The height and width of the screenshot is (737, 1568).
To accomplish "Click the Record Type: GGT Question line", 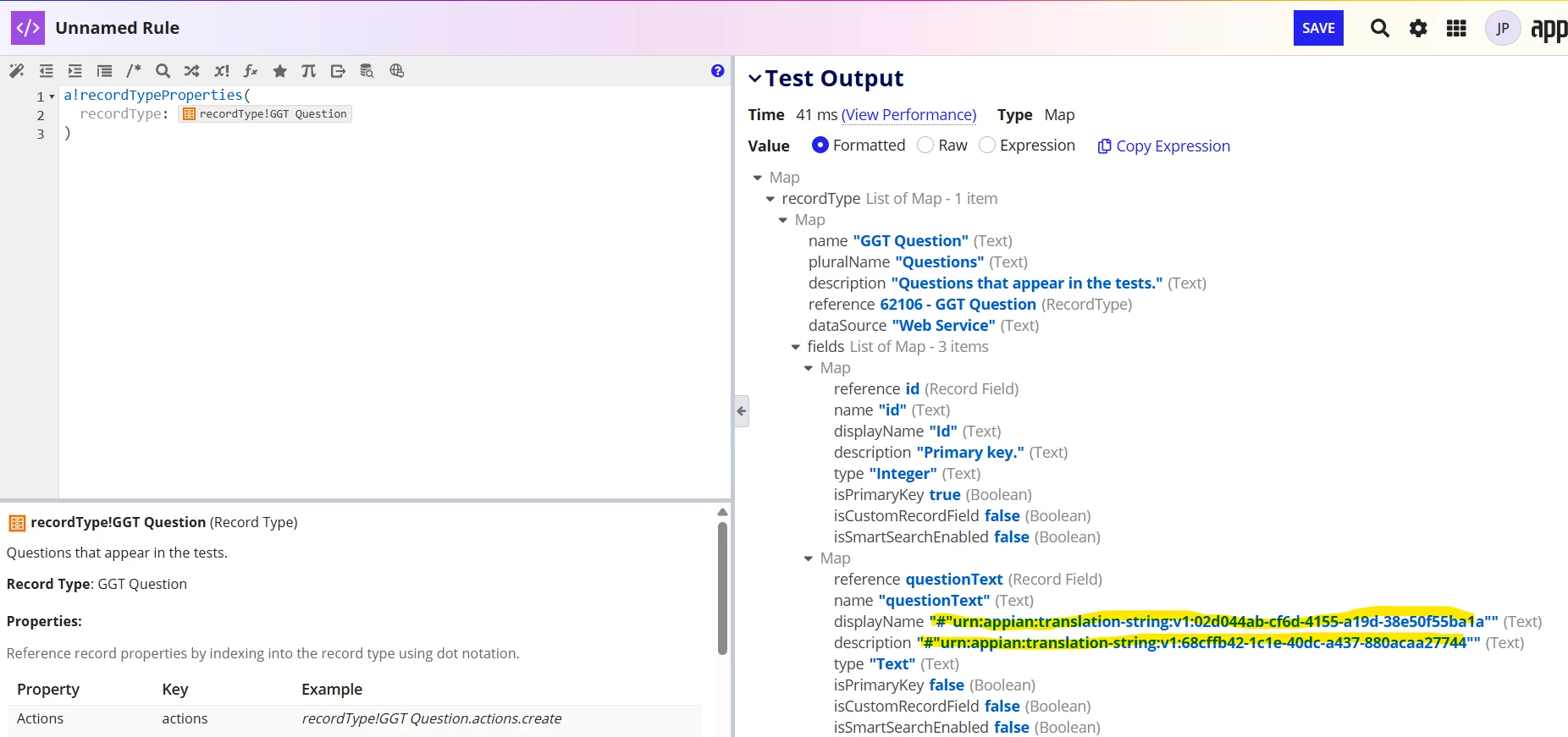I will click(97, 584).
